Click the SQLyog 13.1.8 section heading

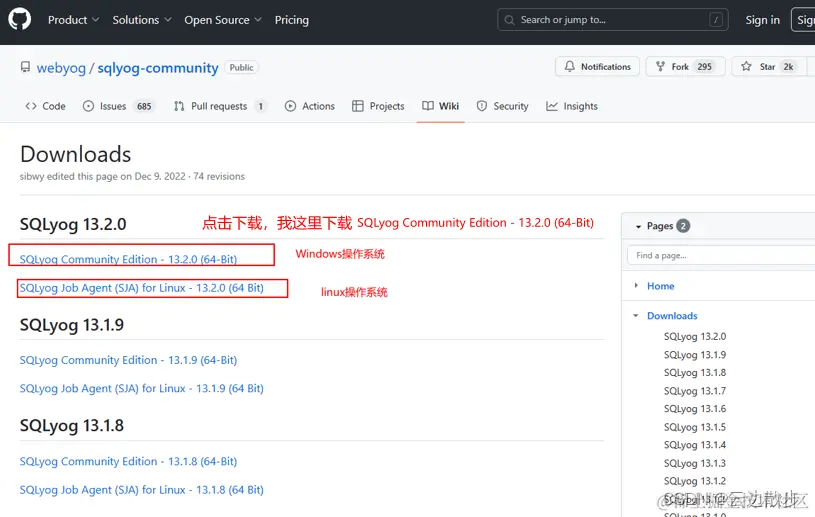[72, 426]
